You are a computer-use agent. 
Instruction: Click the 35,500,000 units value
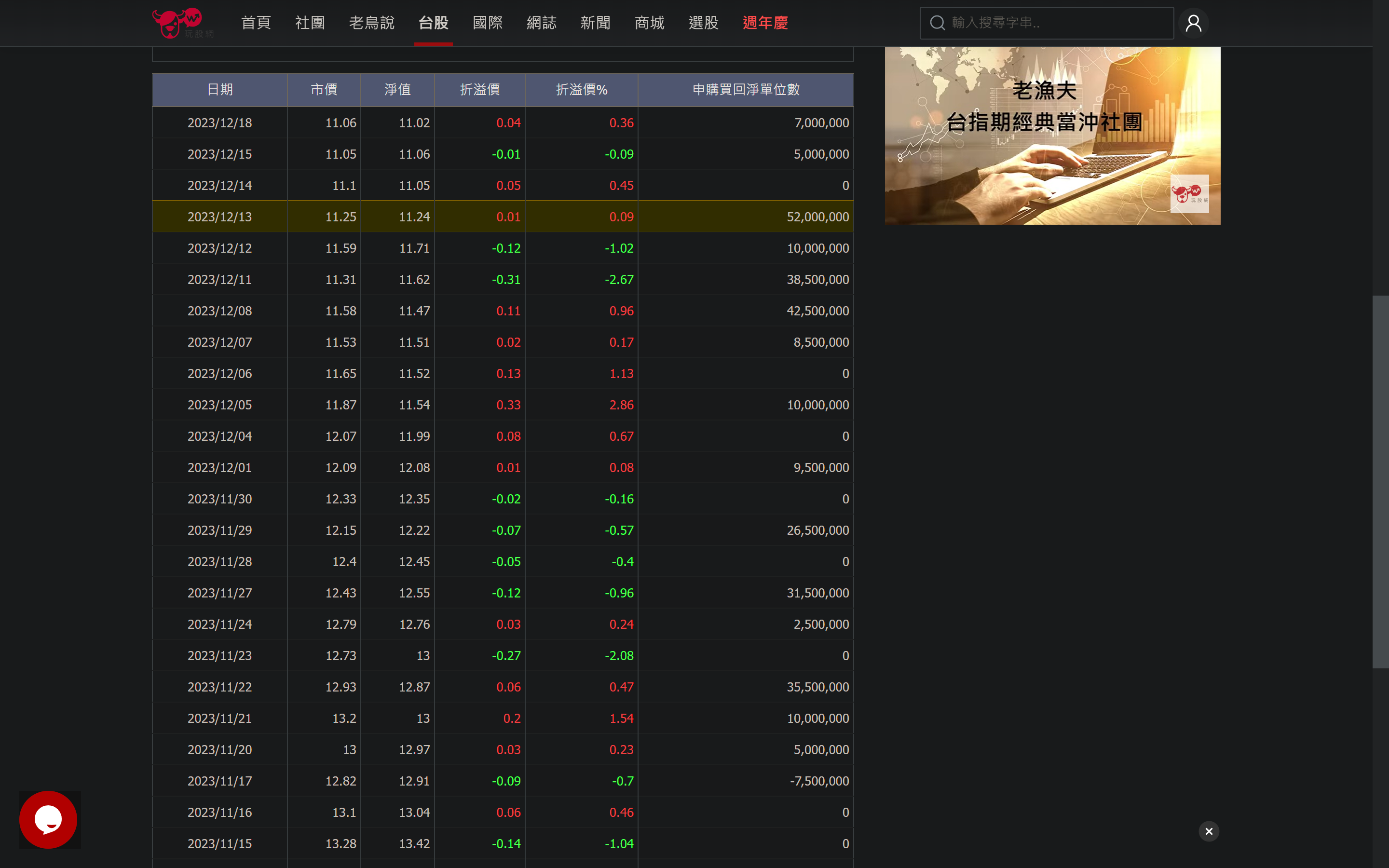(817, 687)
